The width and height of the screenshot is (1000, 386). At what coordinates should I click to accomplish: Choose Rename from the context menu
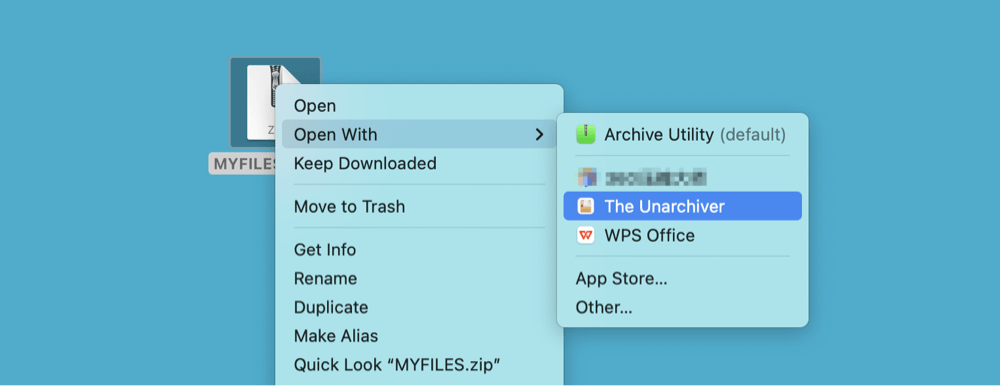coord(419,279)
